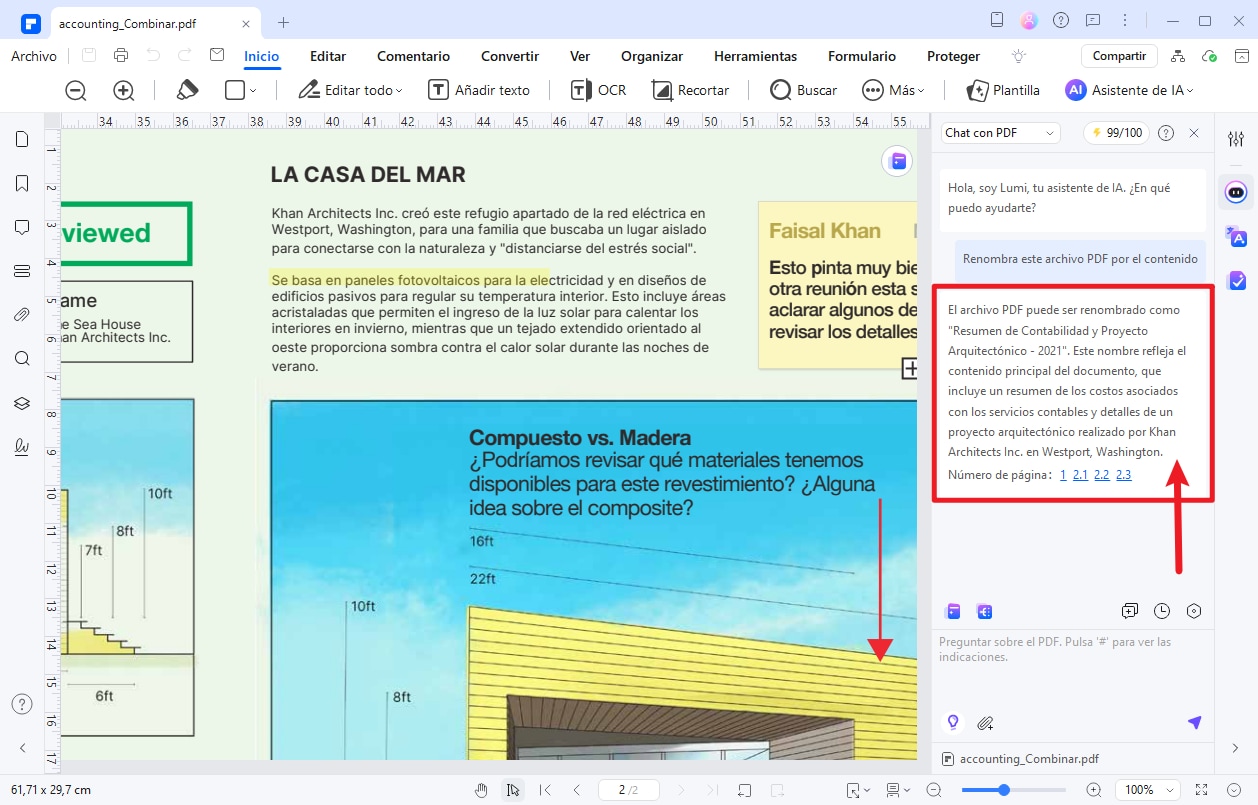Viewport: 1258px width, 805px height.
Task: Click the zoom slider in the status bar
Action: [1014, 790]
